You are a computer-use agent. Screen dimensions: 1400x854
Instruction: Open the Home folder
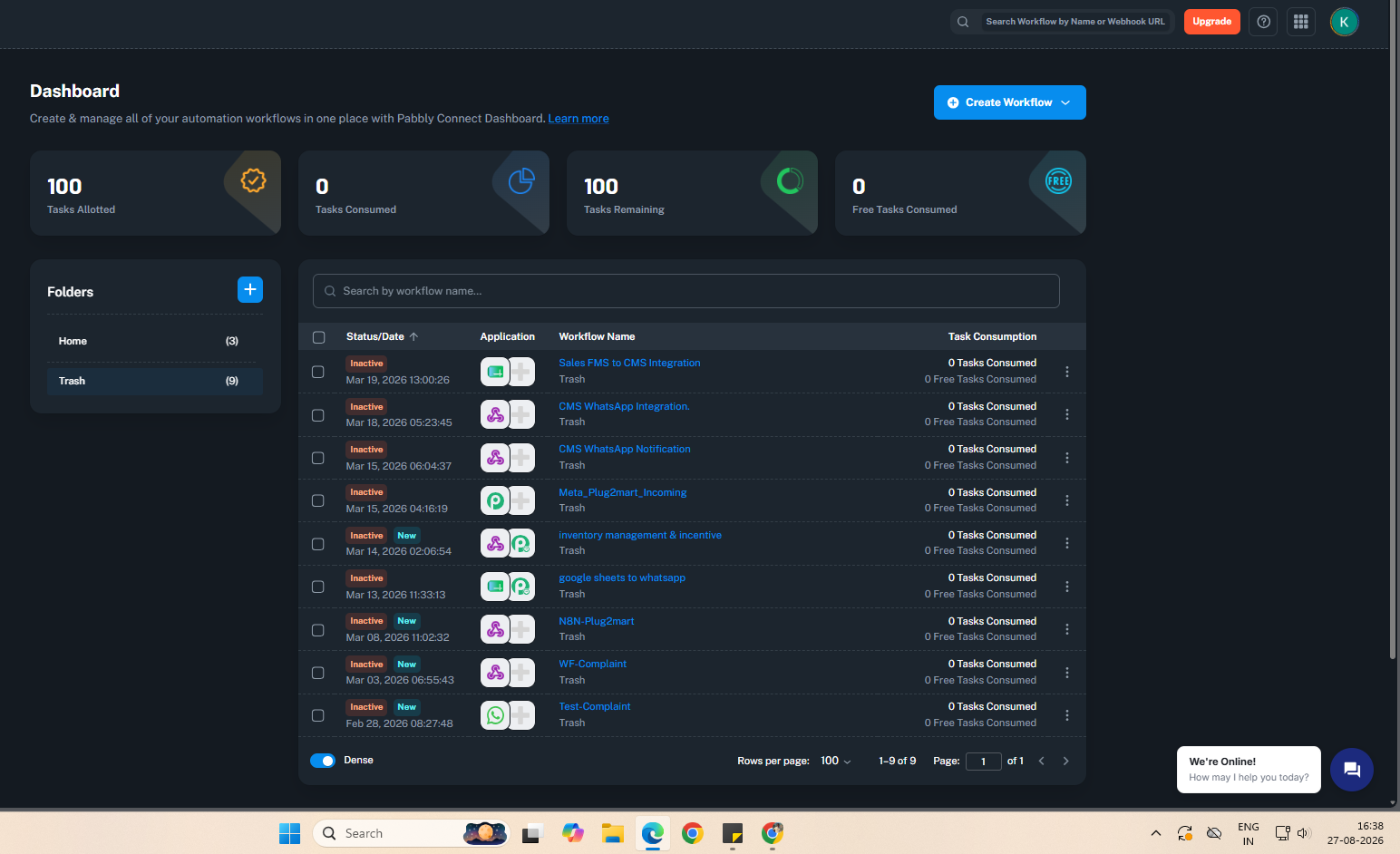point(155,341)
